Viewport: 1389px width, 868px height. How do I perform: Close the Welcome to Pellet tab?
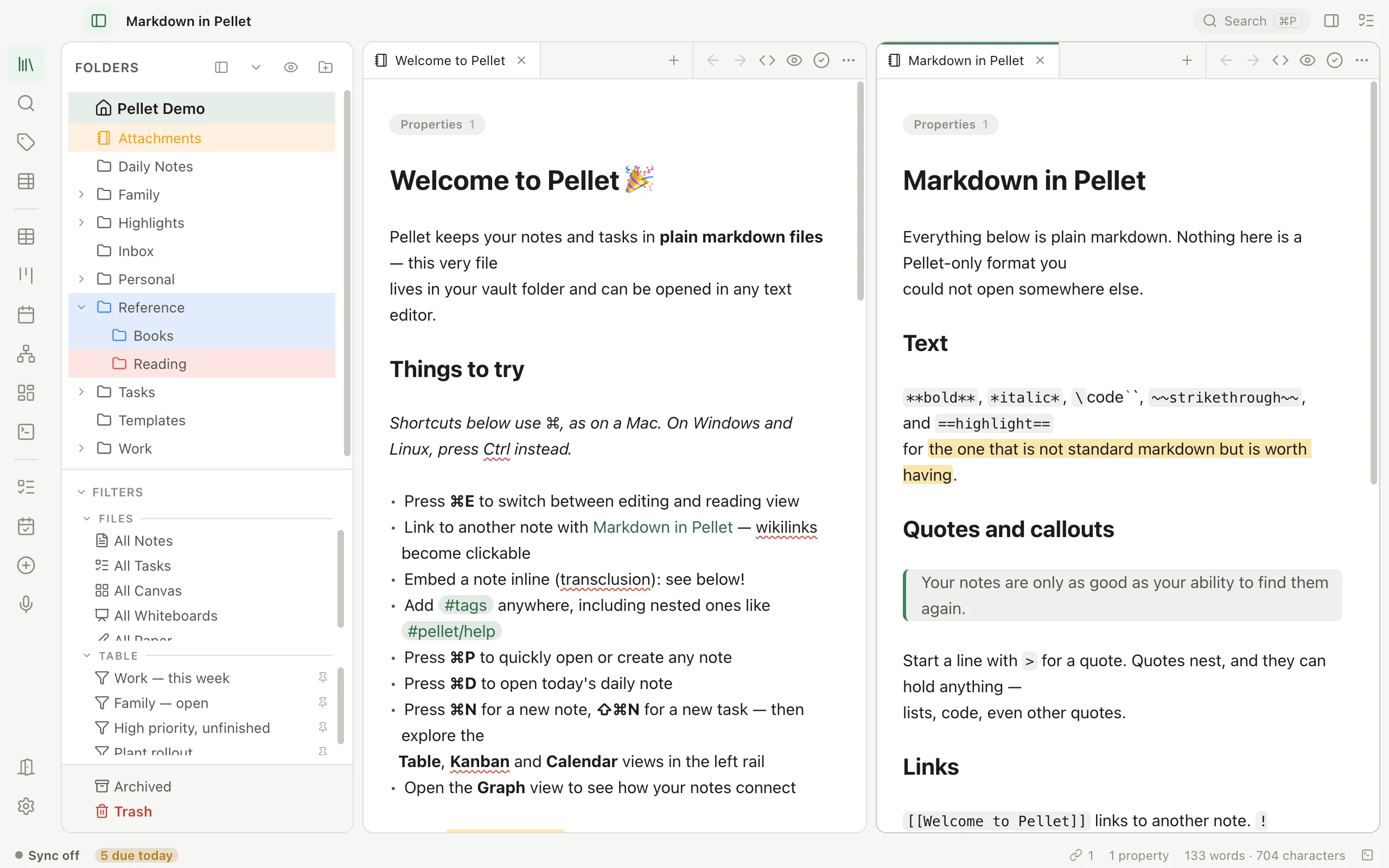(521, 60)
